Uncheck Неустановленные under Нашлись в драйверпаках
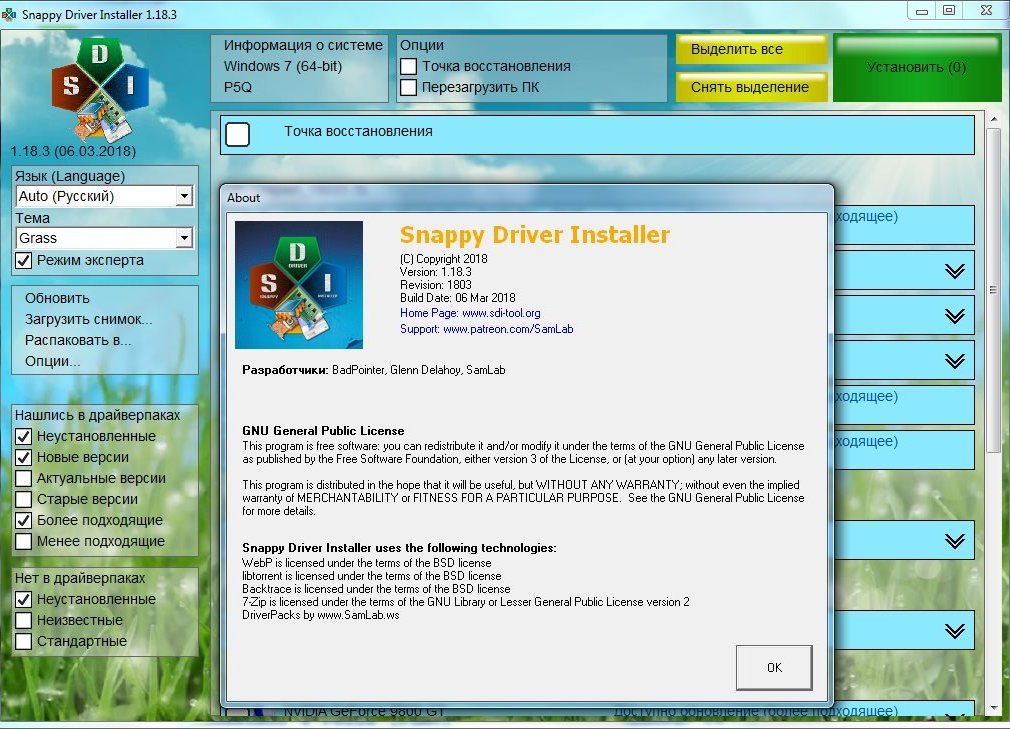Viewport: 1010px width, 729px height. point(24,437)
